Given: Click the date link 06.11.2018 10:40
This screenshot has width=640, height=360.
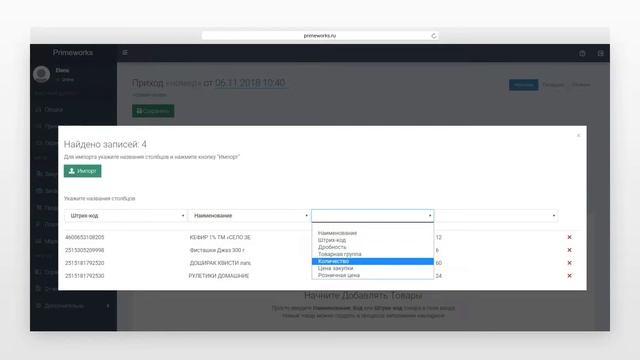Looking at the screenshot, I should click(x=250, y=83).
